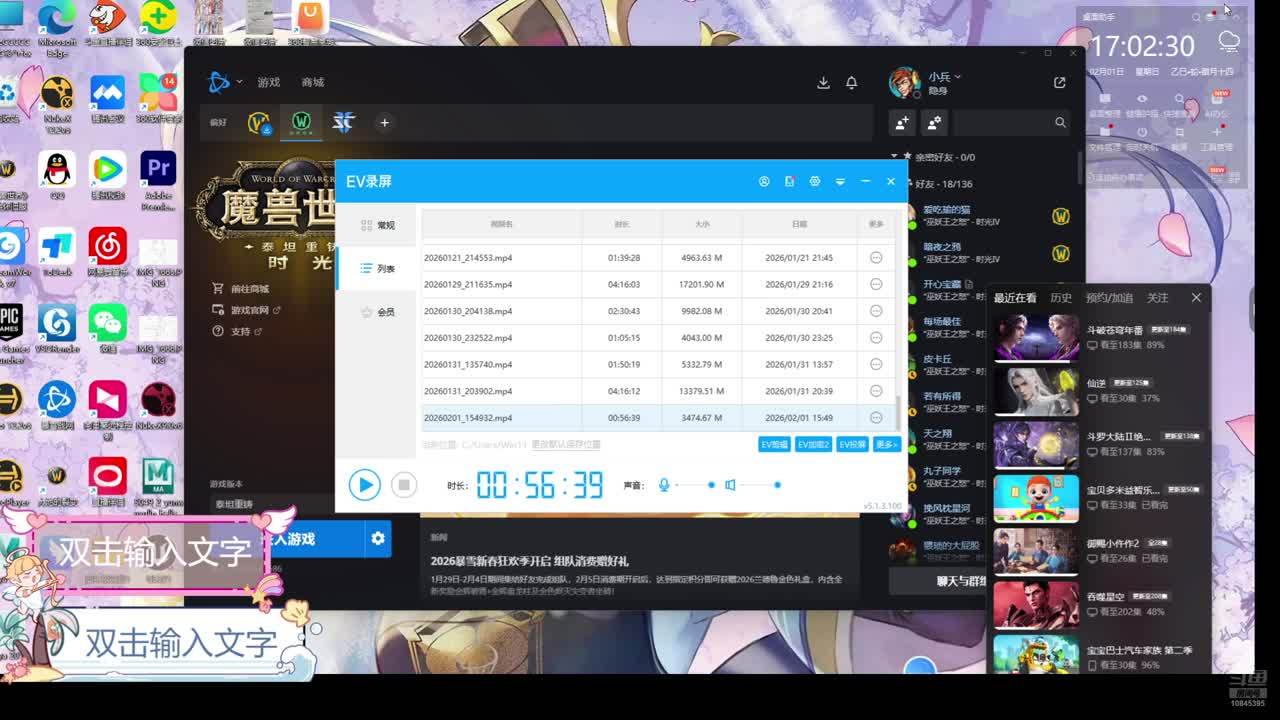
Task: Open more options for 20260129_211635.mp4
Action: click(876, 284)
